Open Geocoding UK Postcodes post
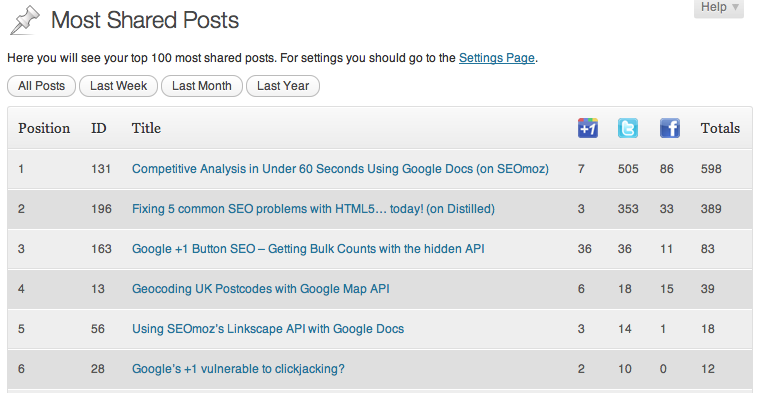Image resolution: width=761 pixels, height=393 pixels. point(261,289)
